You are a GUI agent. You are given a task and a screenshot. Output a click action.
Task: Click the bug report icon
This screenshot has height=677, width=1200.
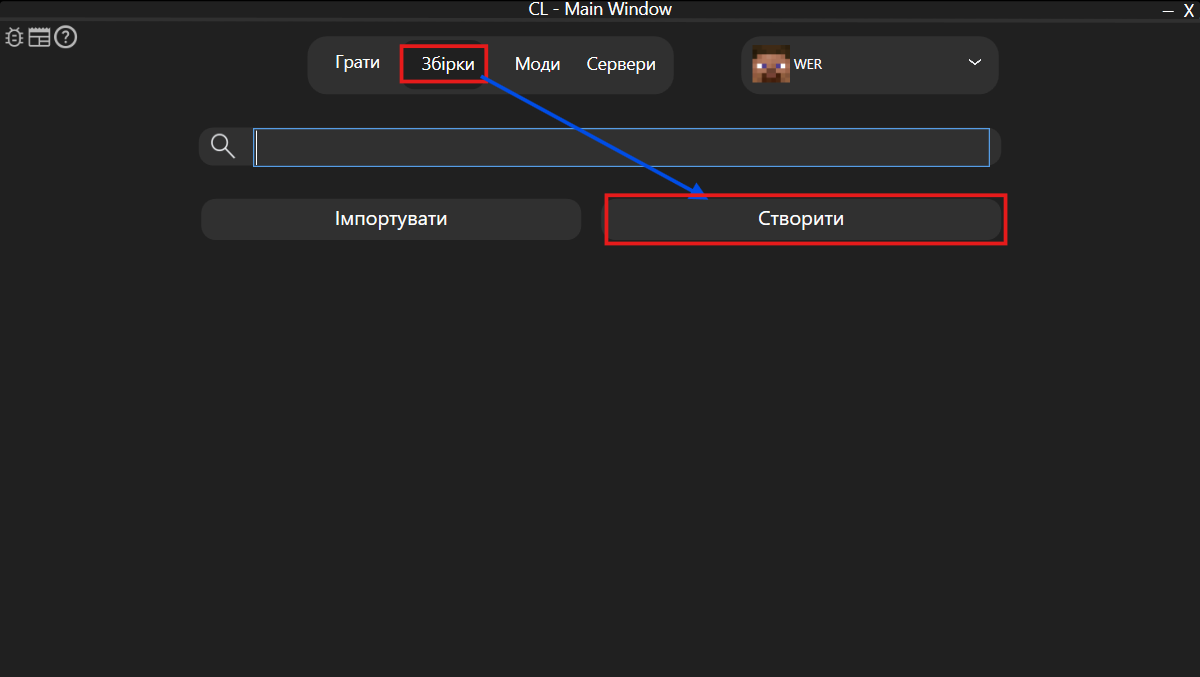14,38
